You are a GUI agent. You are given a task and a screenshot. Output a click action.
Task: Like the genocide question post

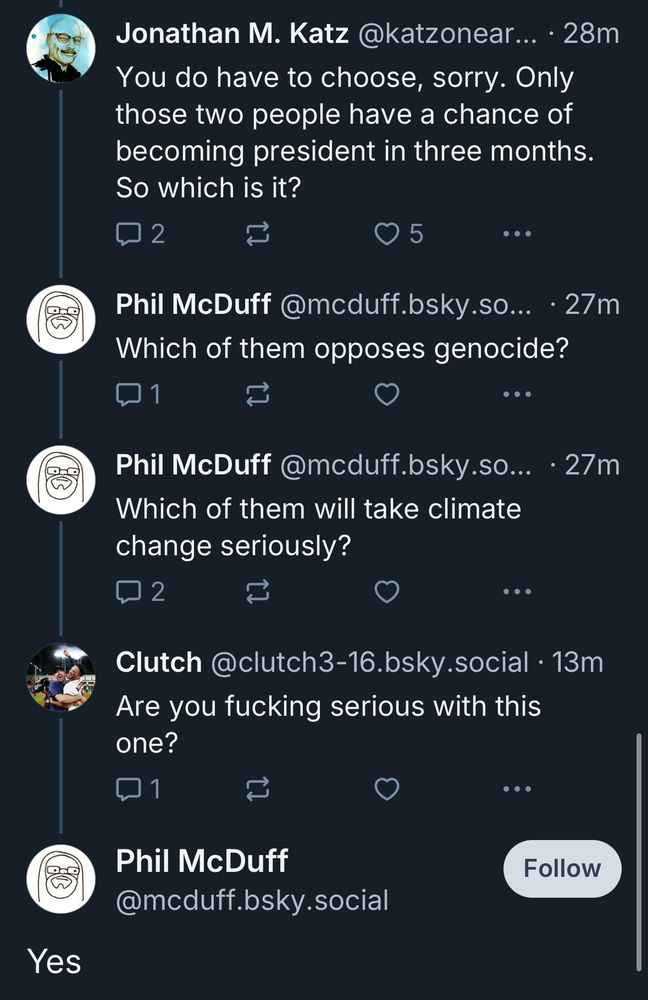pyautogui.click(x=385, y=393)
